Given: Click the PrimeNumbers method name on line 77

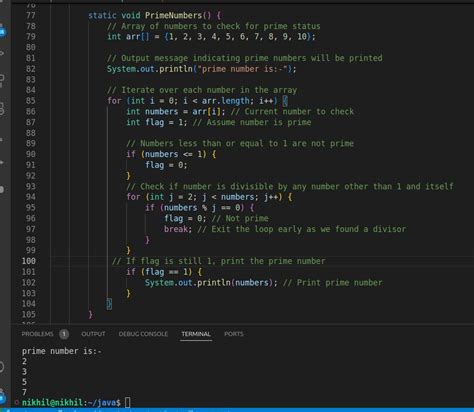Looking at the screenshot, I should (x=173, y=15).
